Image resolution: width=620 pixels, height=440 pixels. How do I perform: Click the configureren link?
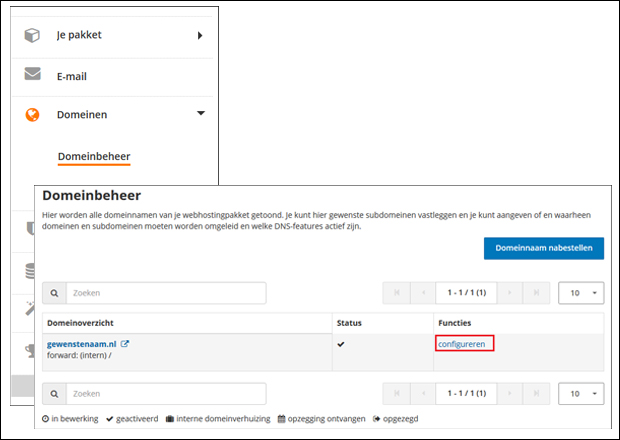pyautogui.click(x=461, y=344)
